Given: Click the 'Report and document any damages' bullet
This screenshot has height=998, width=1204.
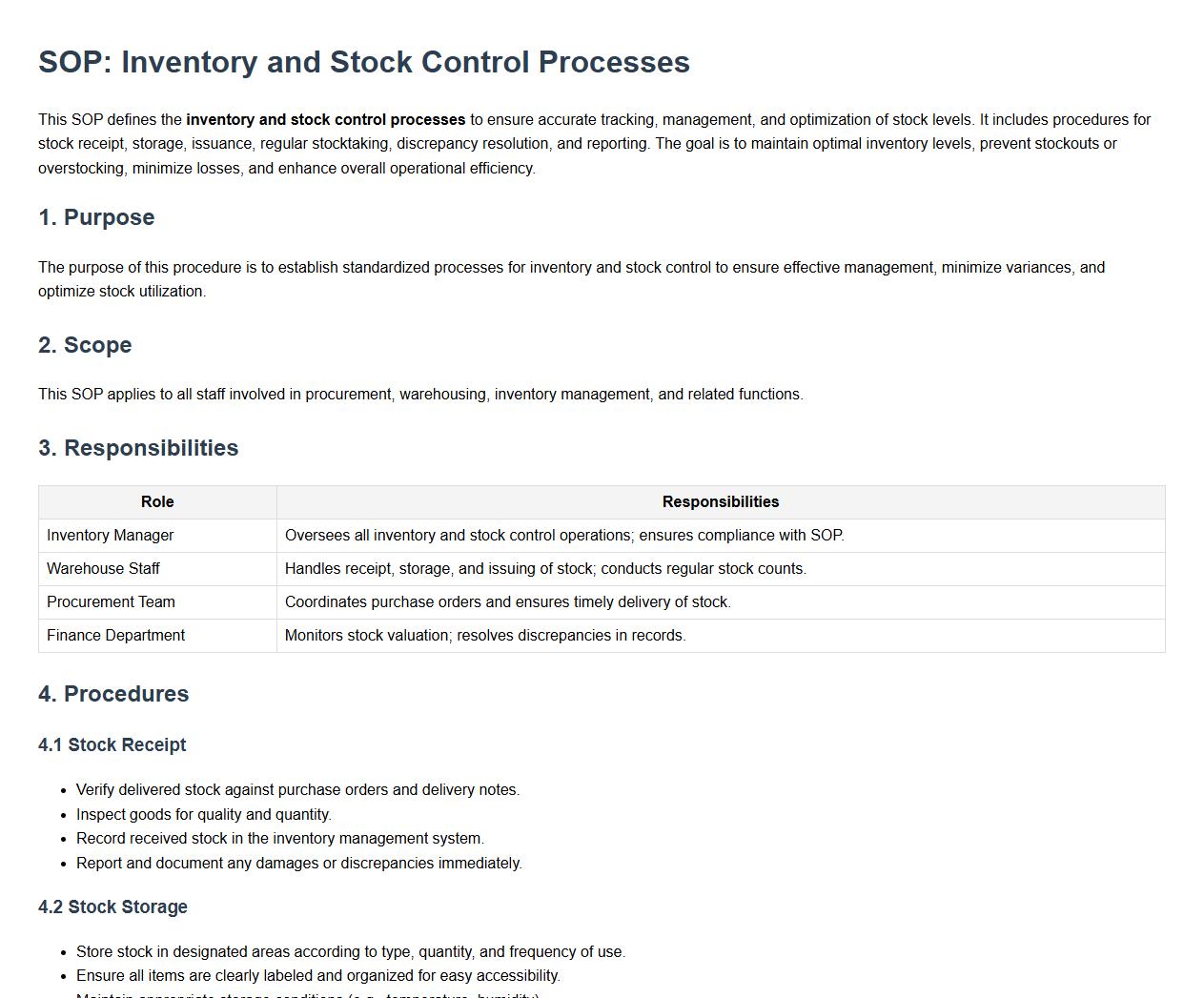Looking at the screenshot, I should point(298,864).
